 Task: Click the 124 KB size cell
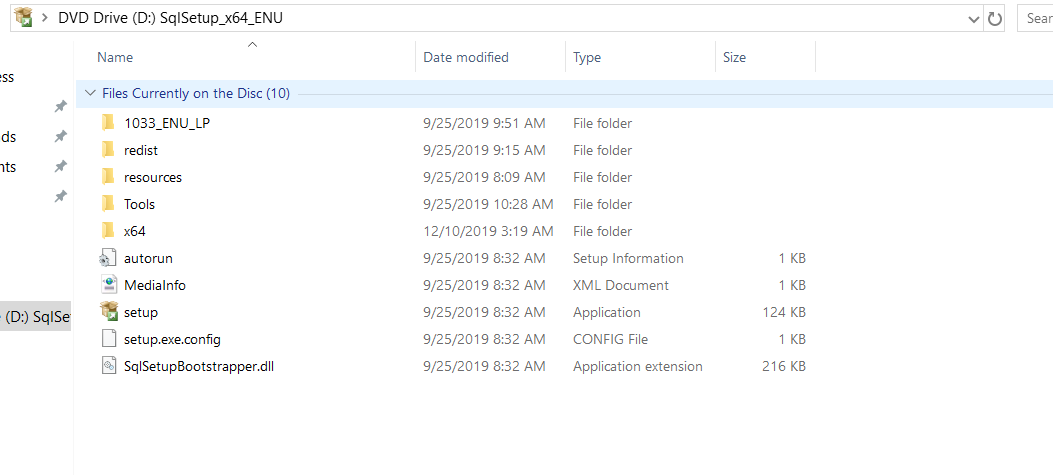[x=784, y=312]
